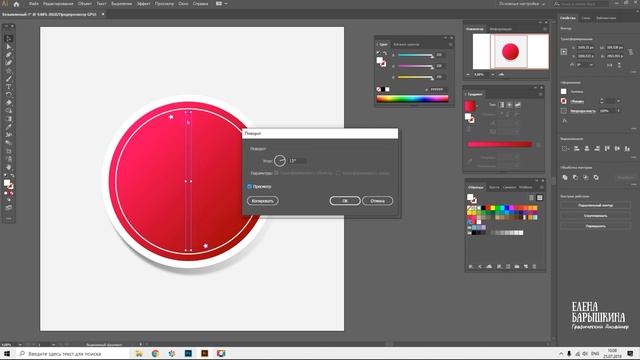Click New Swatch icon in Swatches panel
This screenshot has height=360, width=640.
pos(526,267)
